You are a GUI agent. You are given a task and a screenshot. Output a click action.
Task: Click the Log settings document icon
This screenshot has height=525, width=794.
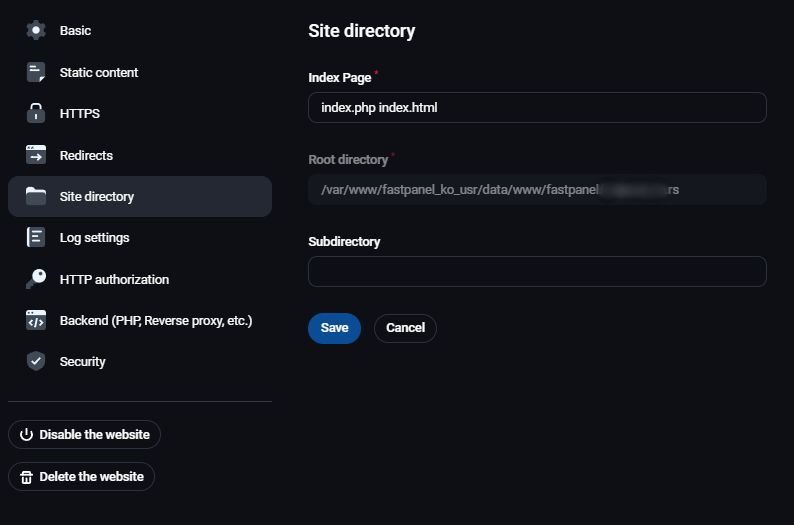click(36, 238)
